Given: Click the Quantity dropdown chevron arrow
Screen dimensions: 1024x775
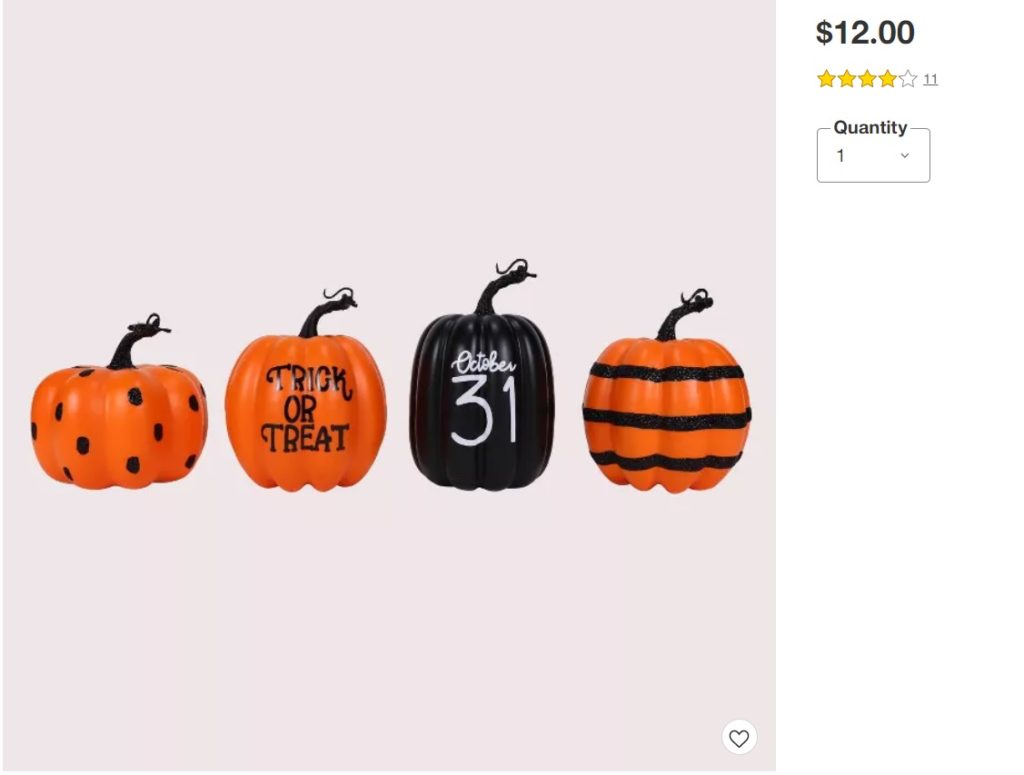Looking at the screenshot, I should pos(904,155).
